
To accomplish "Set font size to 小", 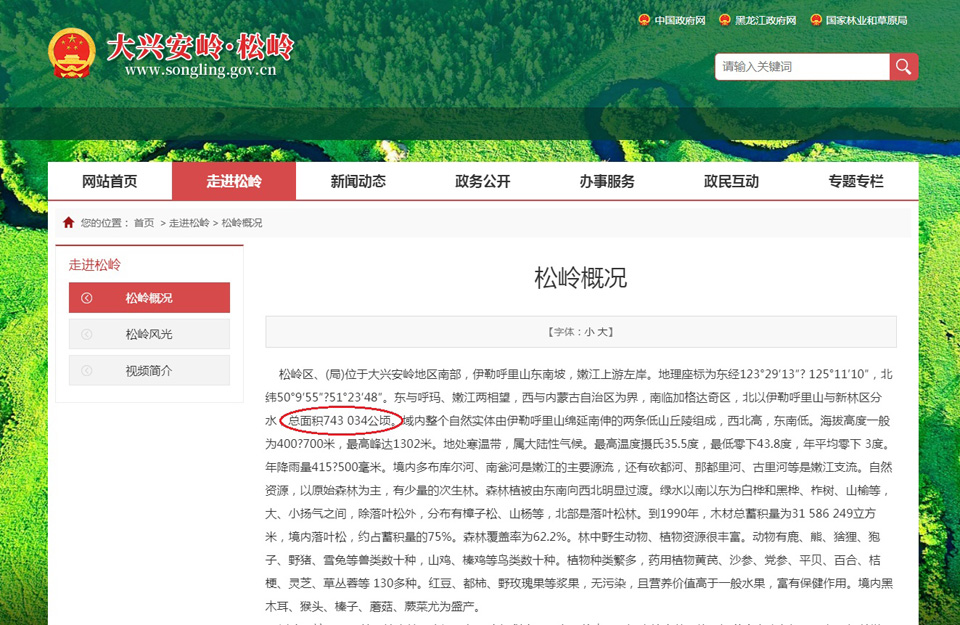I will 590,331.
